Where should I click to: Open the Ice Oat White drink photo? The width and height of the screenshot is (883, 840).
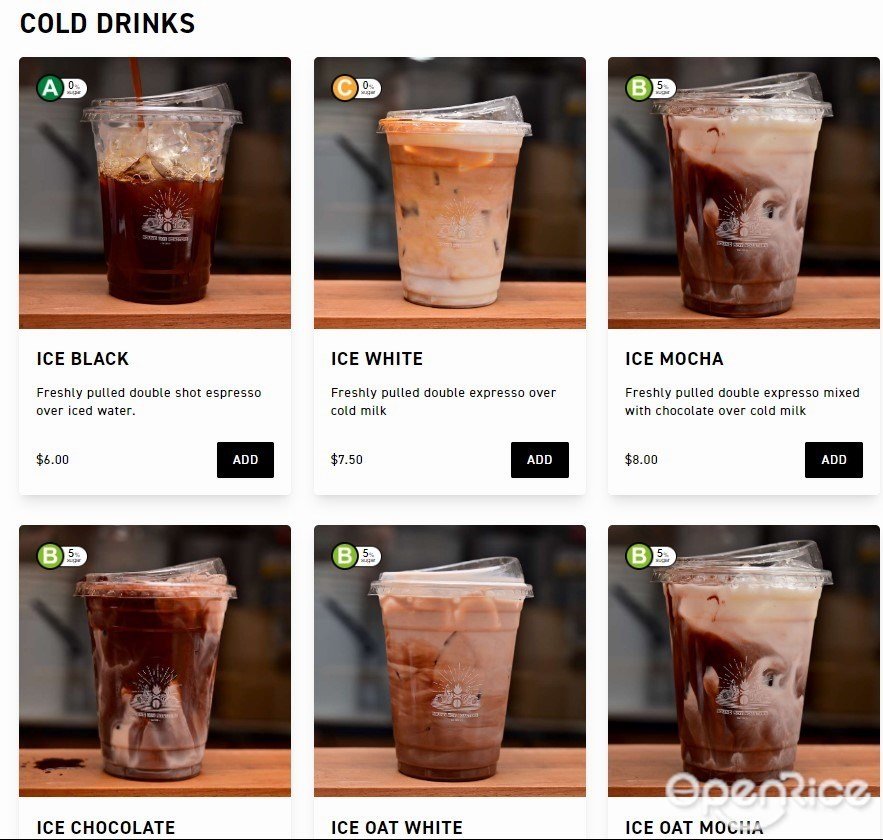coord(449,661)
